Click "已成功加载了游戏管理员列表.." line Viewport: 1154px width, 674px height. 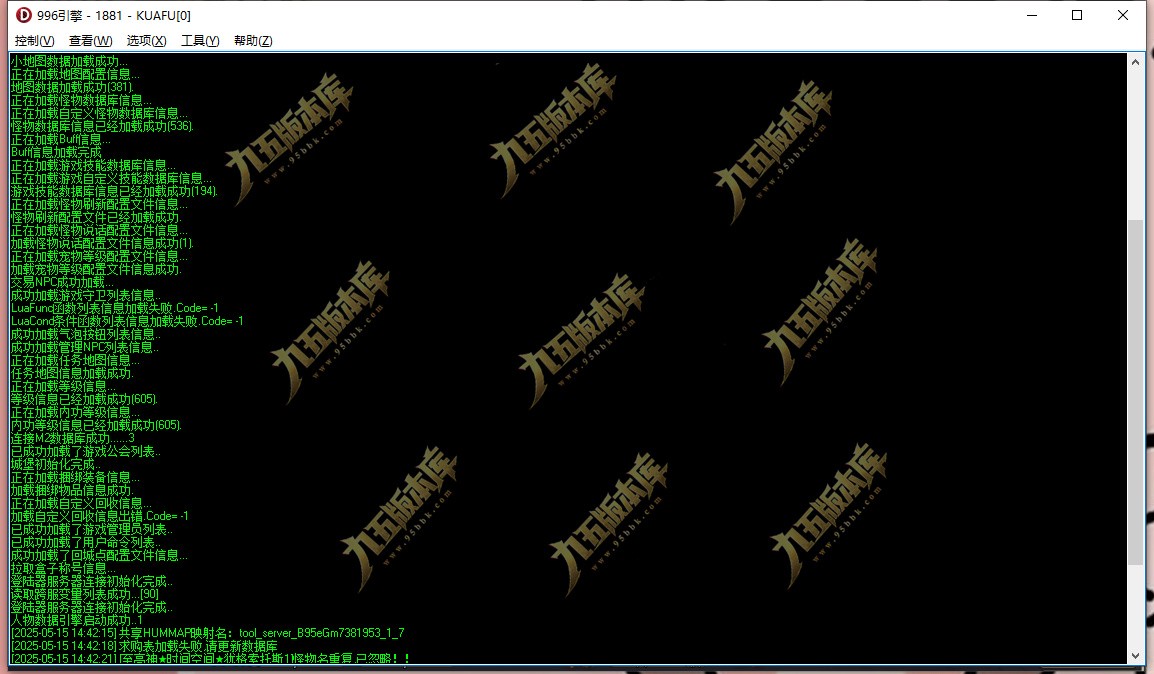(91, 529)
